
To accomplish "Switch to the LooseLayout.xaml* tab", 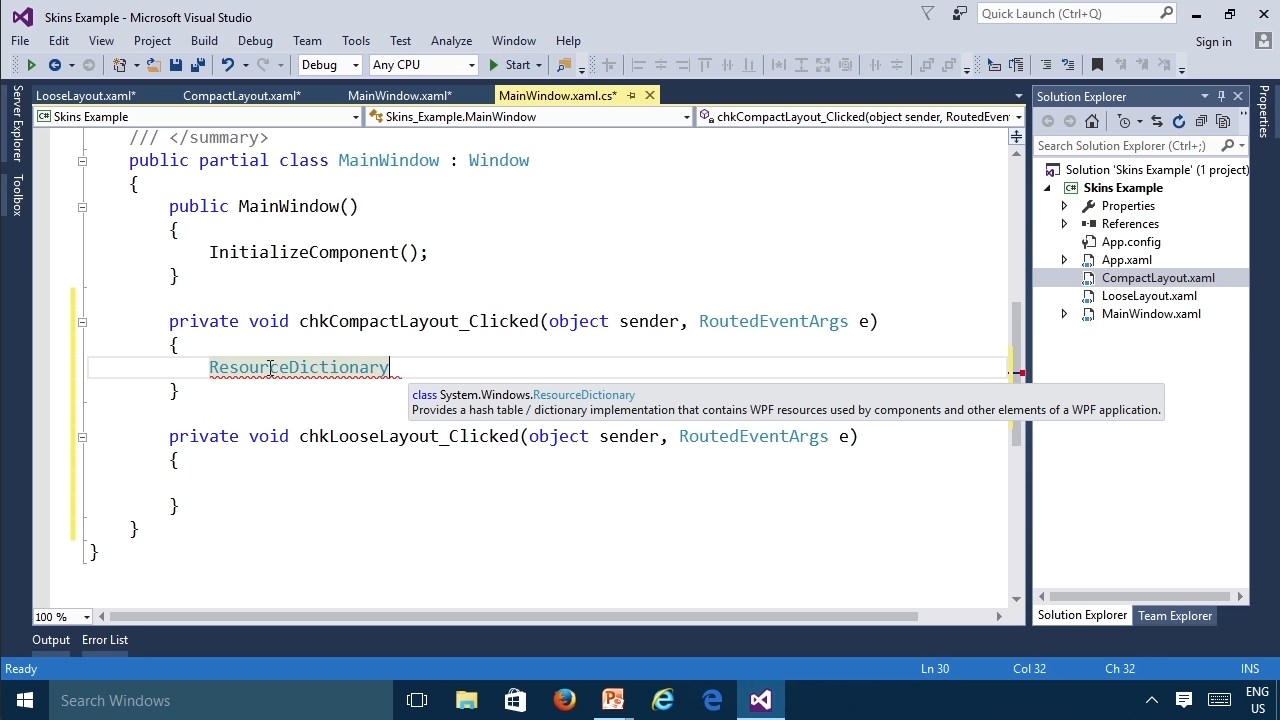I will pyautogui.click(x=86, y=96).
